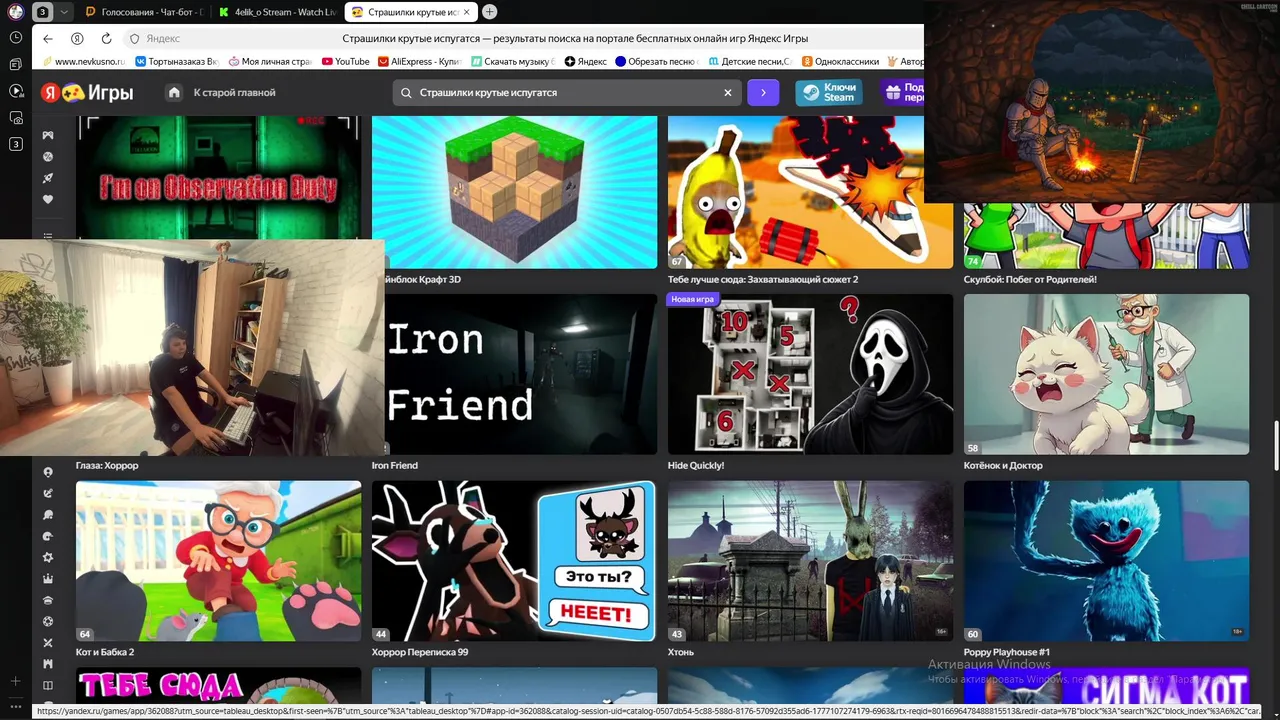Switch to the 4elik_o Stream tab
Image resolution: width=1280 pixels, height=720 pixels.
pyautogui.click(x=276, y=12)
